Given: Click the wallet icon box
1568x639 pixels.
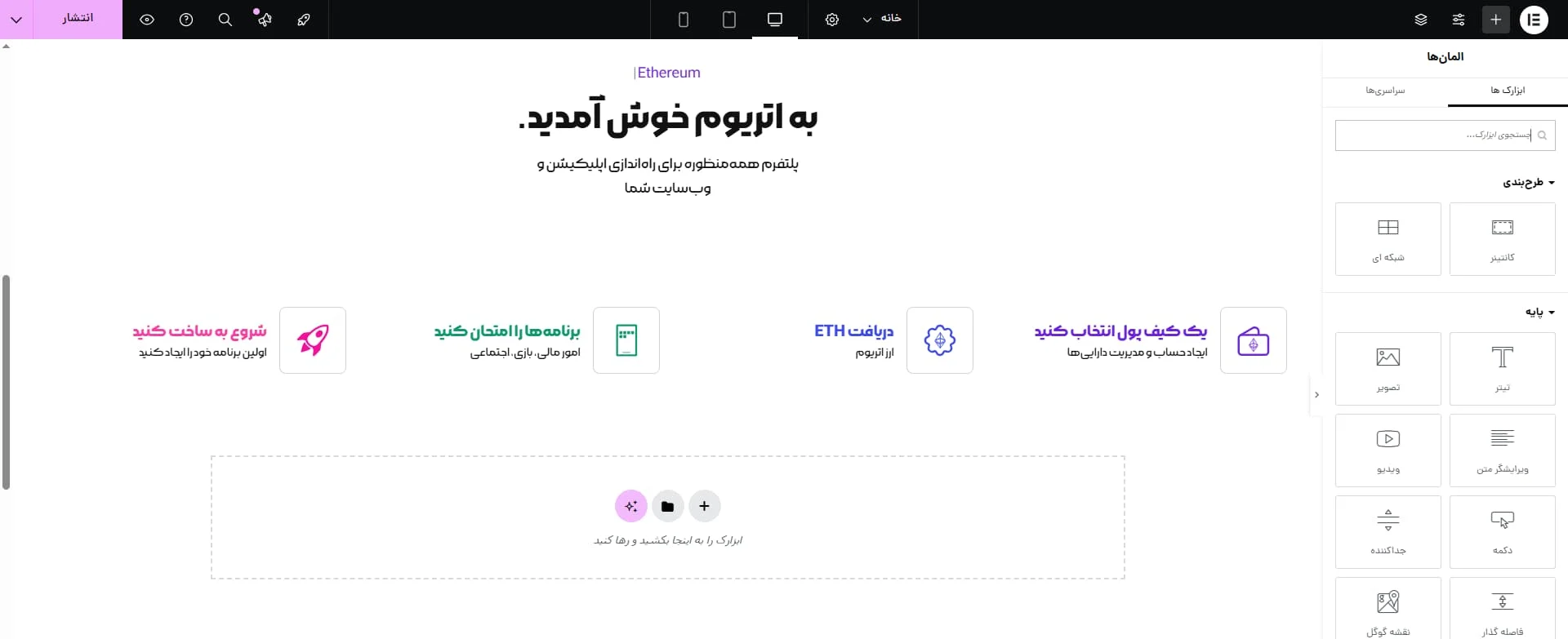Looking at the screenshot, I should (x=1254, y=340).
